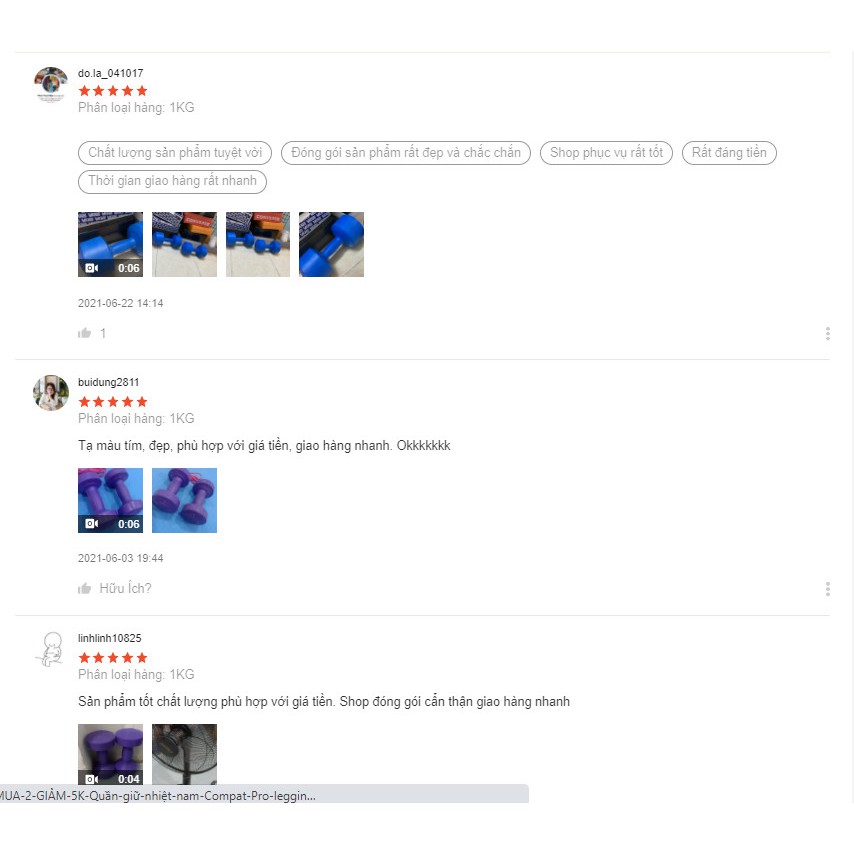
Task: Click thumbs-up icon beside Hữu Ích?
Action: (x=84, y=588)
